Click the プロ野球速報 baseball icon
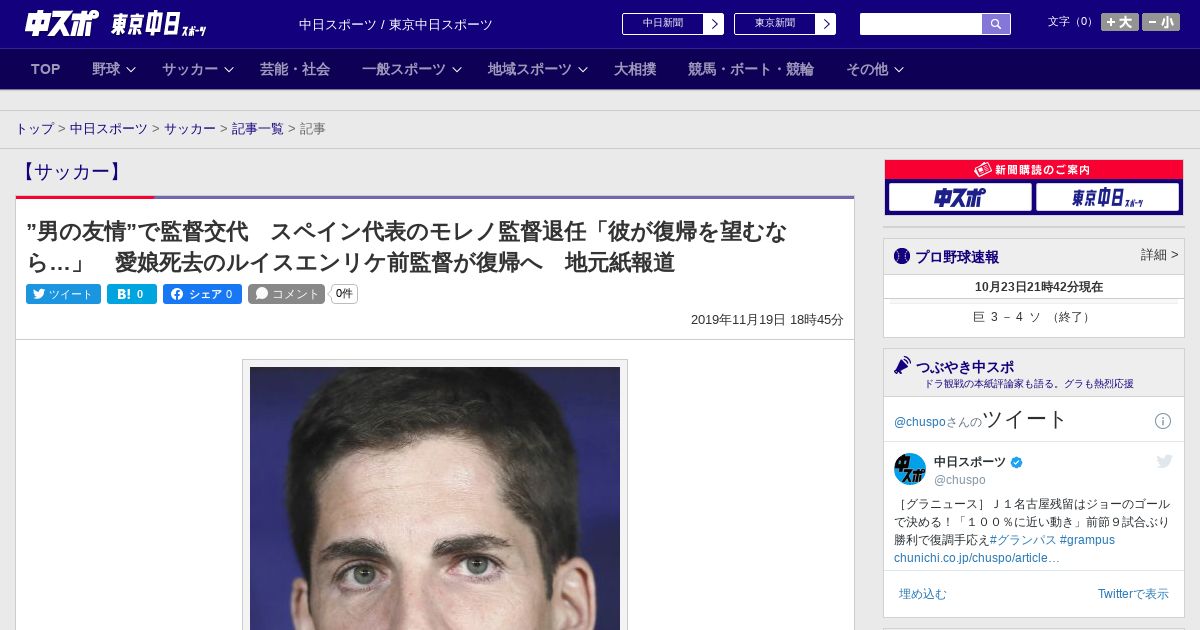Viewport: 1200px width, 630px height. [x=902, y=256]
